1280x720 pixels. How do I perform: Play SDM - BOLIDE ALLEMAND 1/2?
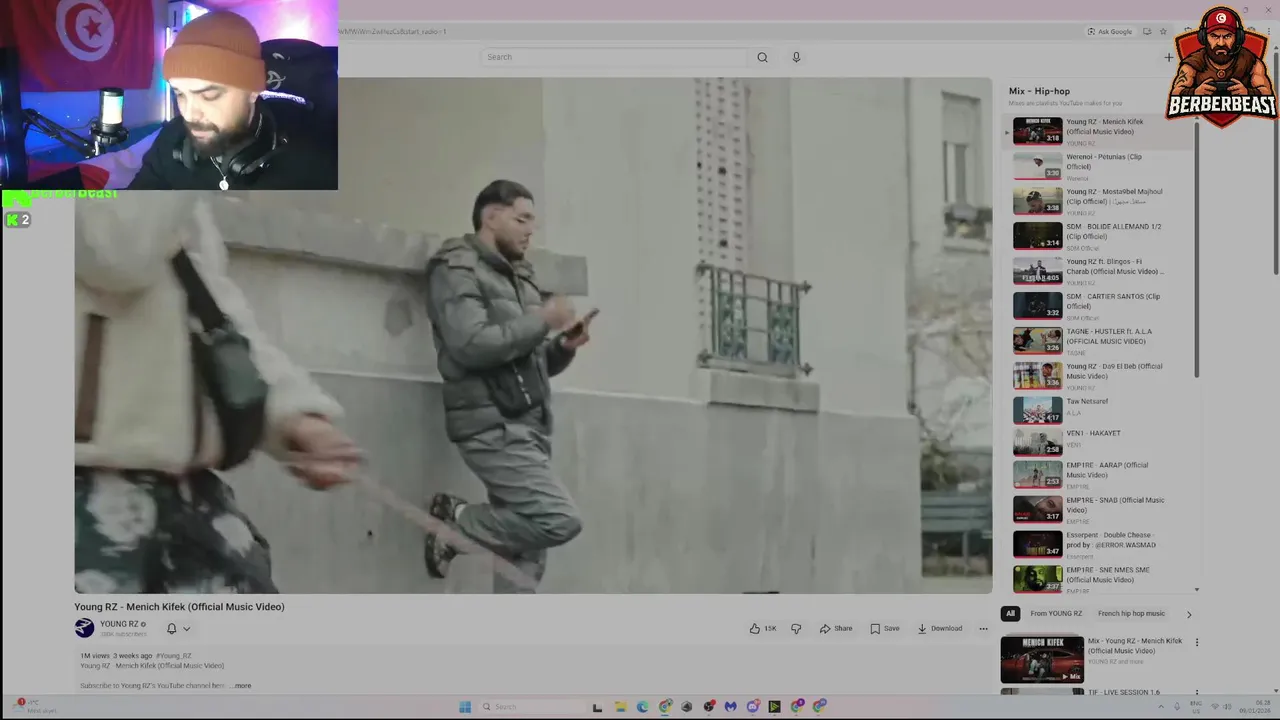(1100, 237)
